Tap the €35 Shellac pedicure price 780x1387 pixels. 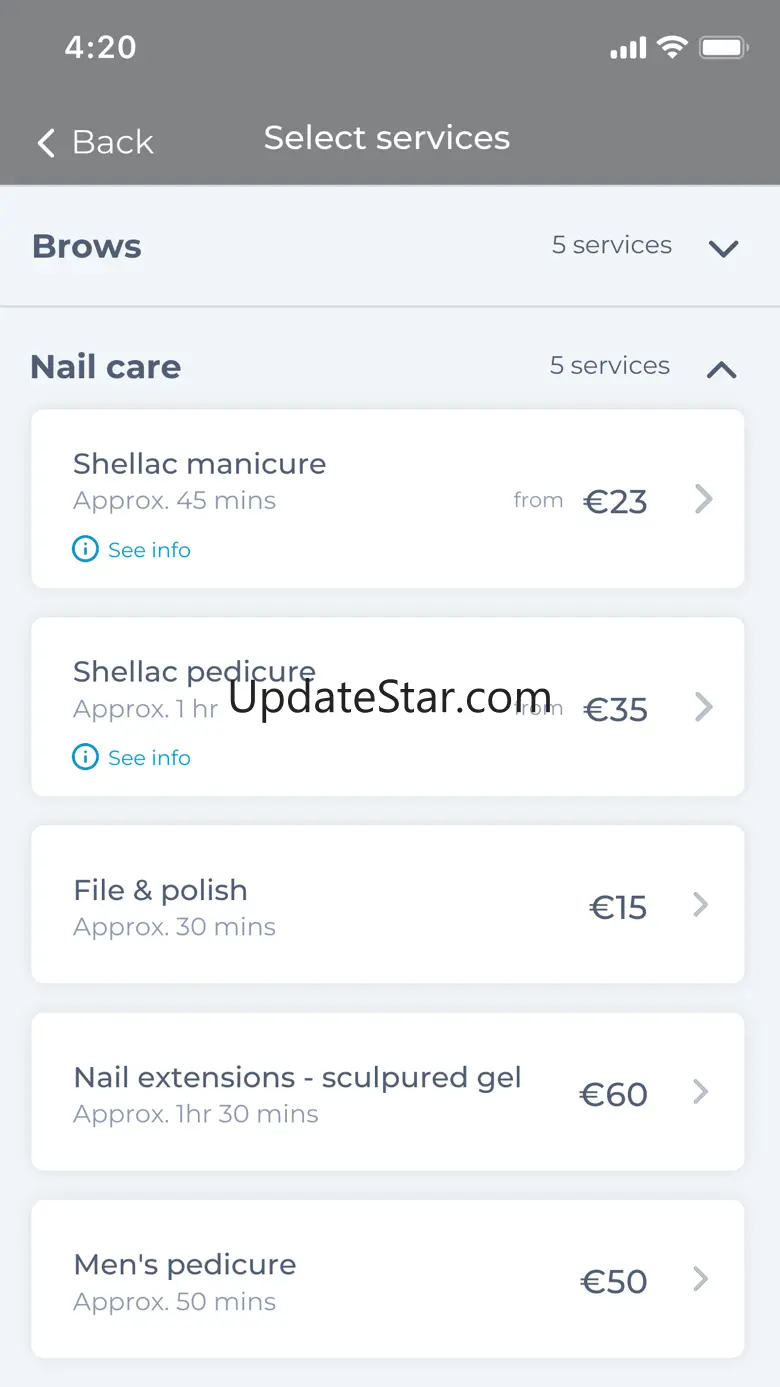[x=616, y=710]
